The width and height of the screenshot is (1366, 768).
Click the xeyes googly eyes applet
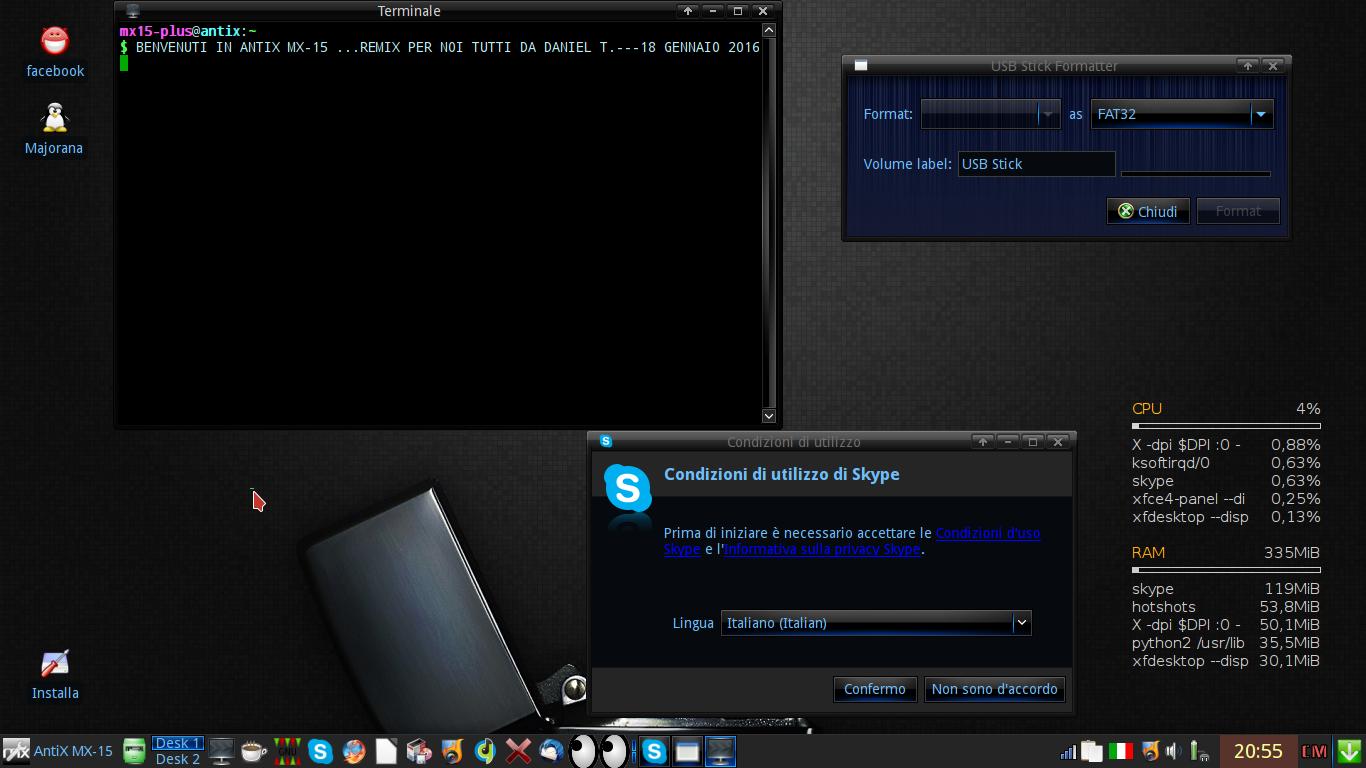click(x=598, y=751)
